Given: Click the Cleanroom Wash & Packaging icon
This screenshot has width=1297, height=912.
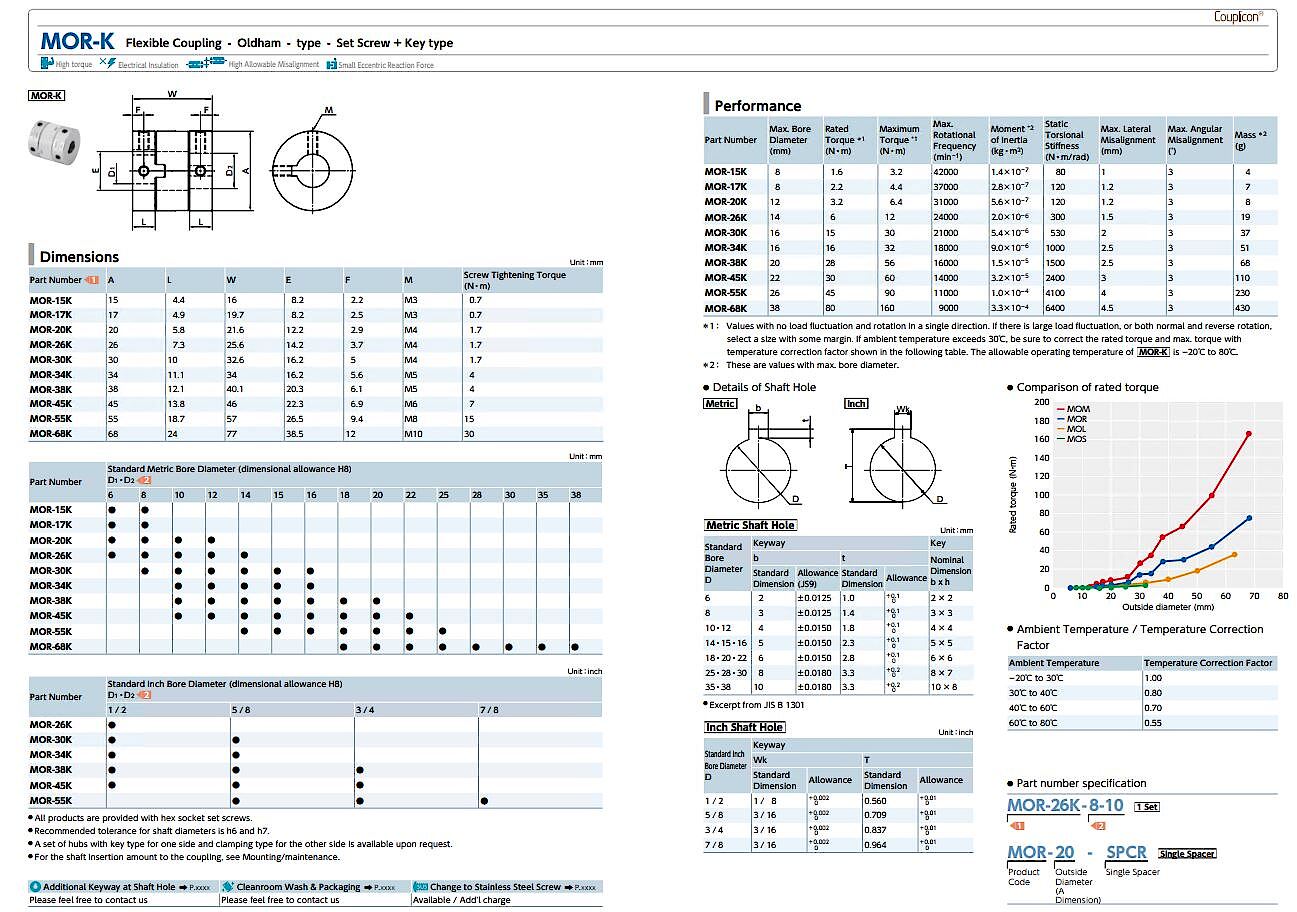Looking at the screenshot, I should [228, 887].
